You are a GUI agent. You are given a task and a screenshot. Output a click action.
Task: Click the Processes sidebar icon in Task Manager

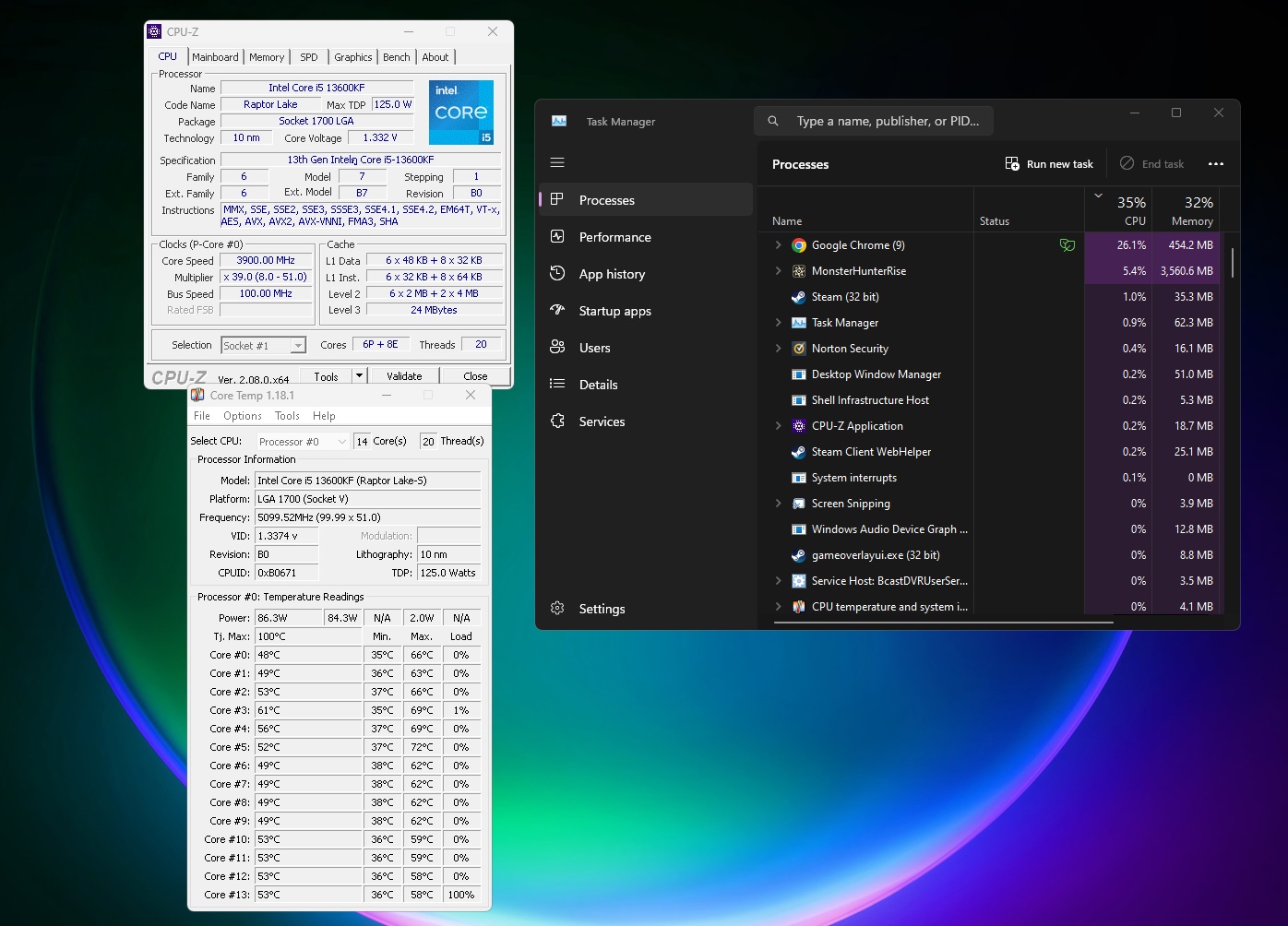pyautogui.click(x=557, y=199)
